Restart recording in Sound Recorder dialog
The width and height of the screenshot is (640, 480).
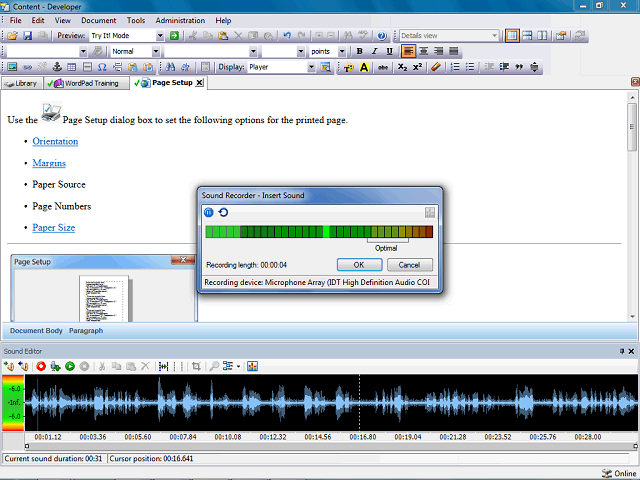point(223,213)
